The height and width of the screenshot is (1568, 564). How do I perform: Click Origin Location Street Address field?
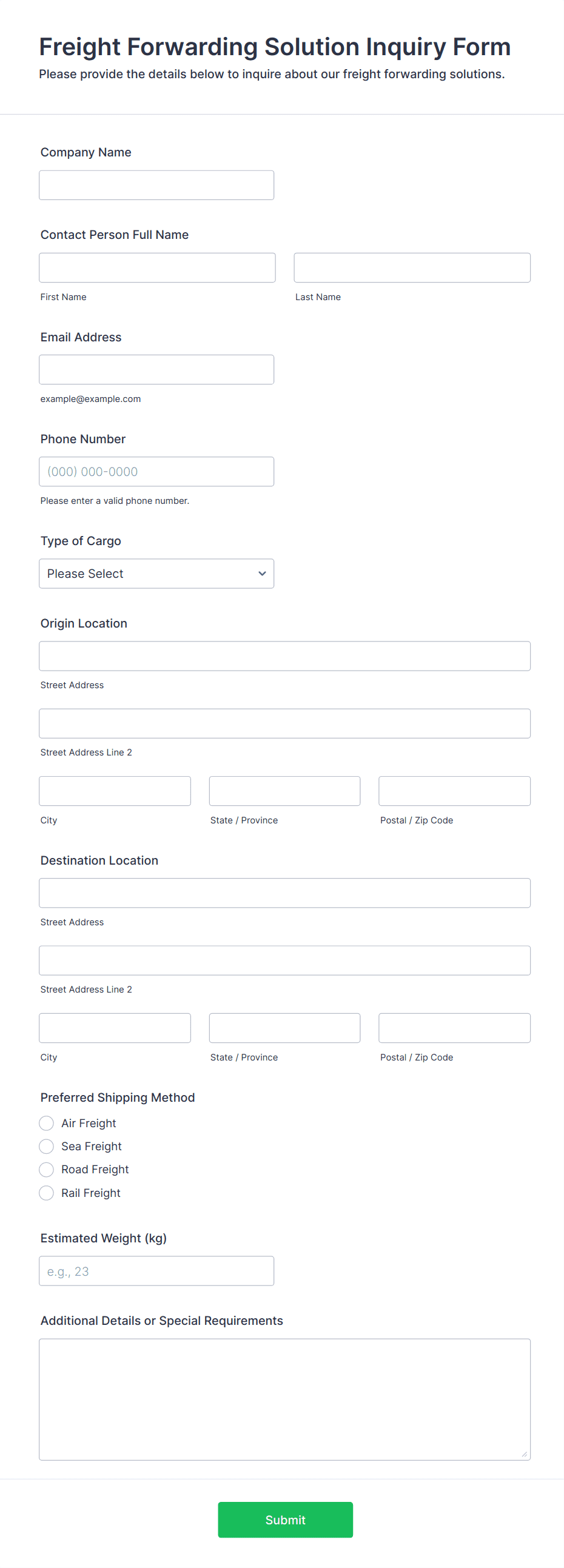point(284,656)
